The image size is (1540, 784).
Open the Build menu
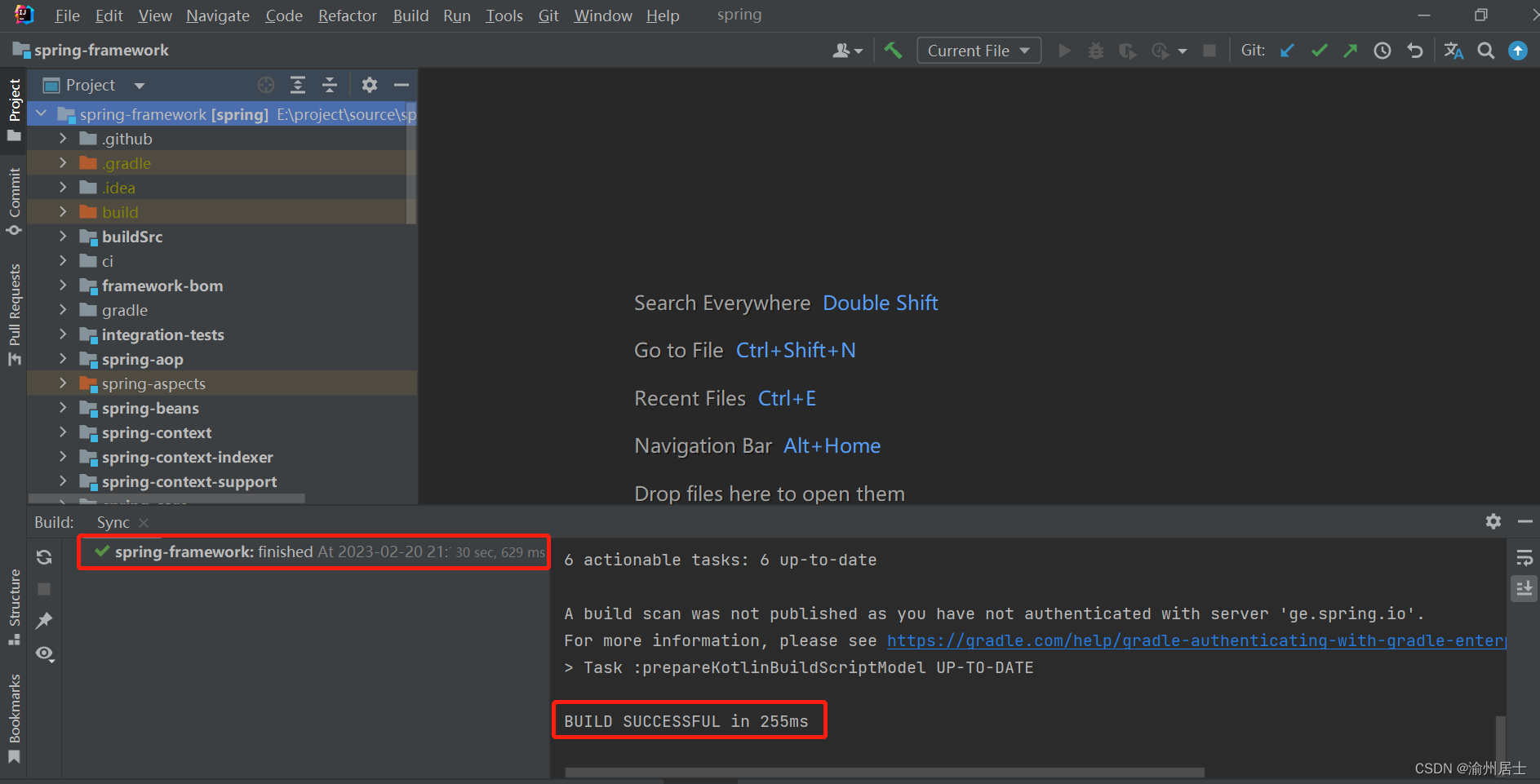[411, 16]
